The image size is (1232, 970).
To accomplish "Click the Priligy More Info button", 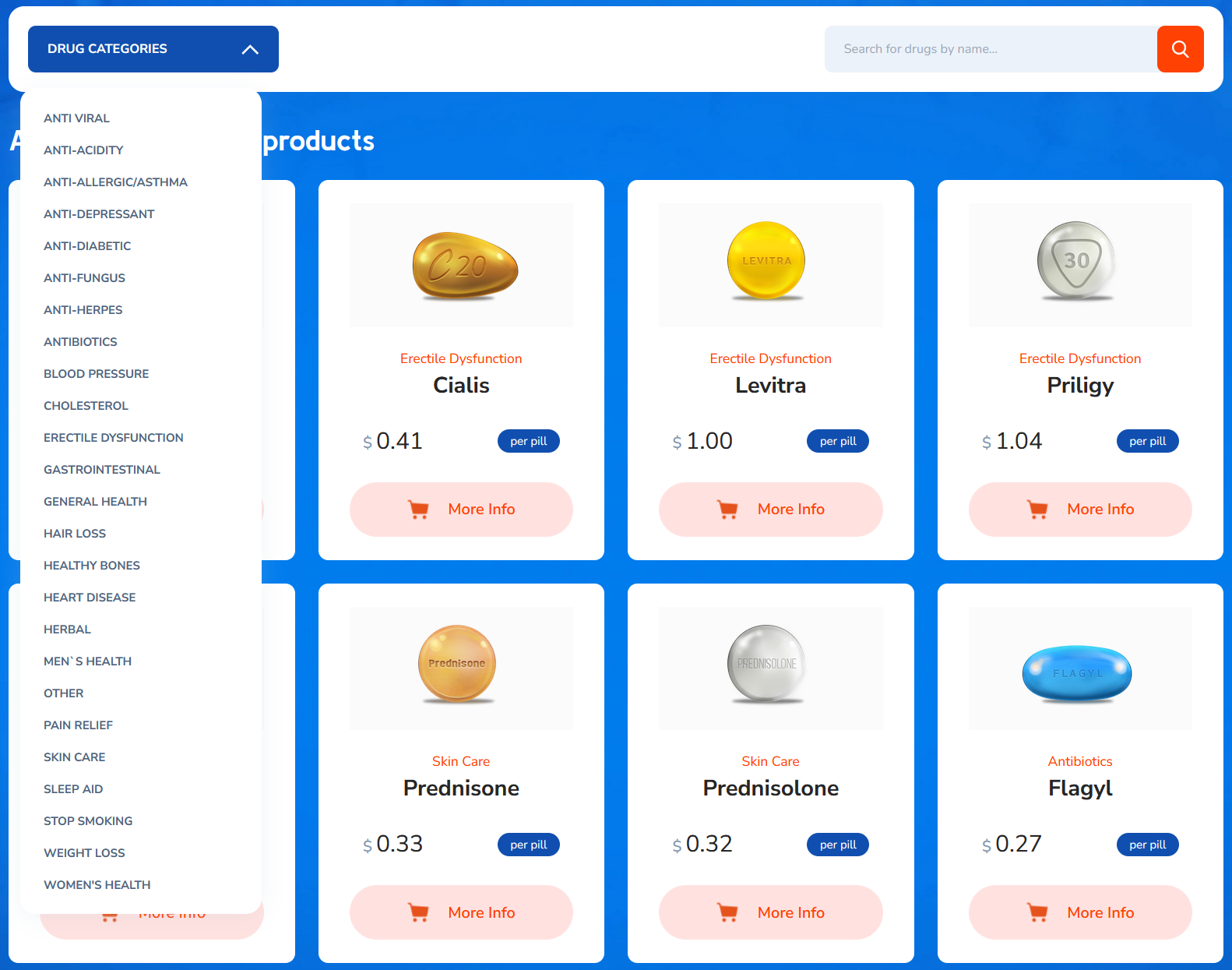I will [1080, 510].
